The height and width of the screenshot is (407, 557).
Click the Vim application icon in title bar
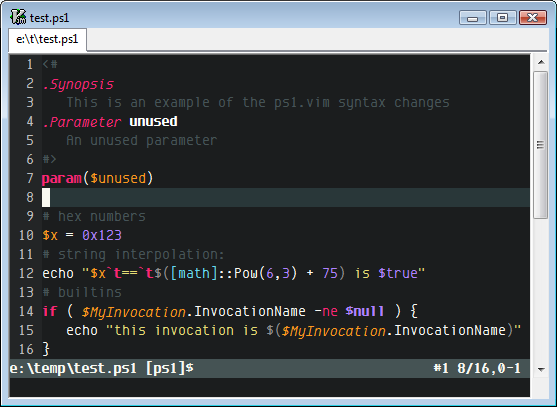(18, 17)
